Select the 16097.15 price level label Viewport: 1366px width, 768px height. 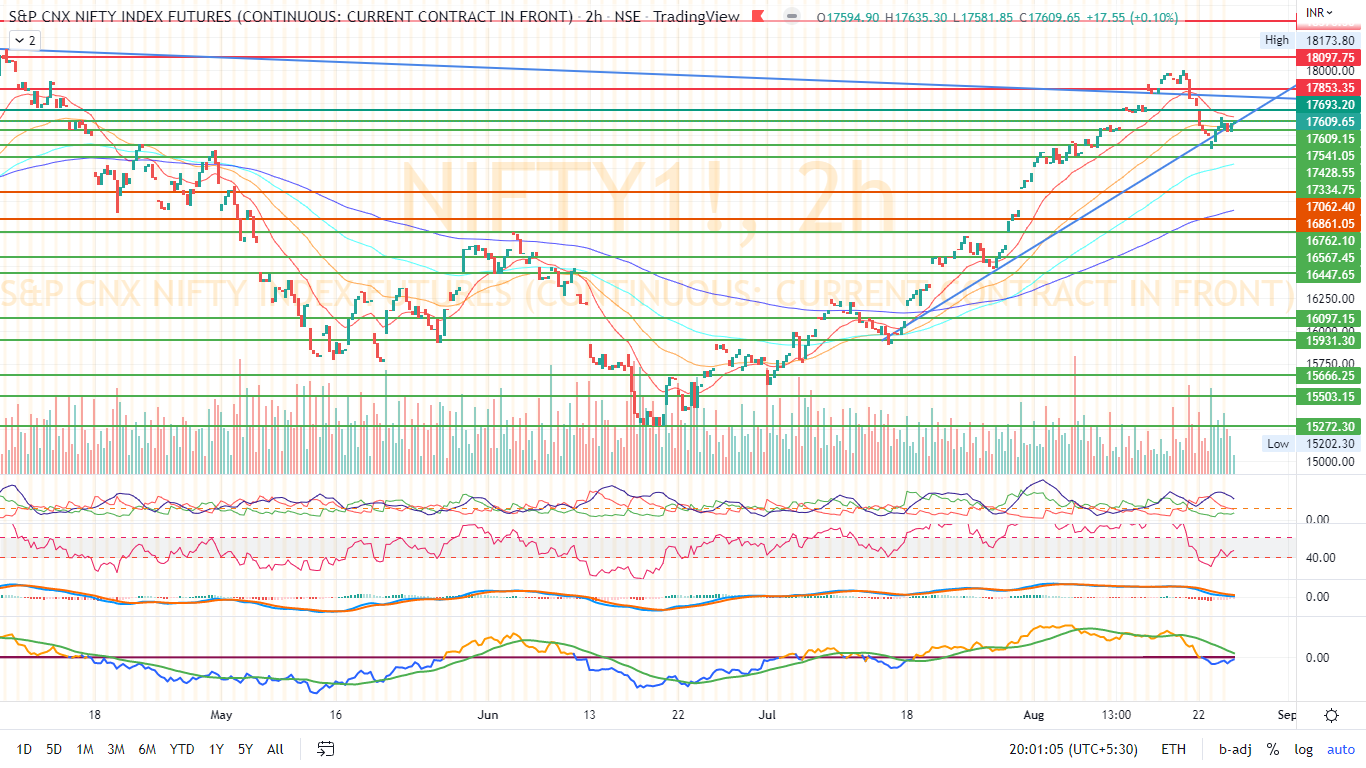point(1328,319)
